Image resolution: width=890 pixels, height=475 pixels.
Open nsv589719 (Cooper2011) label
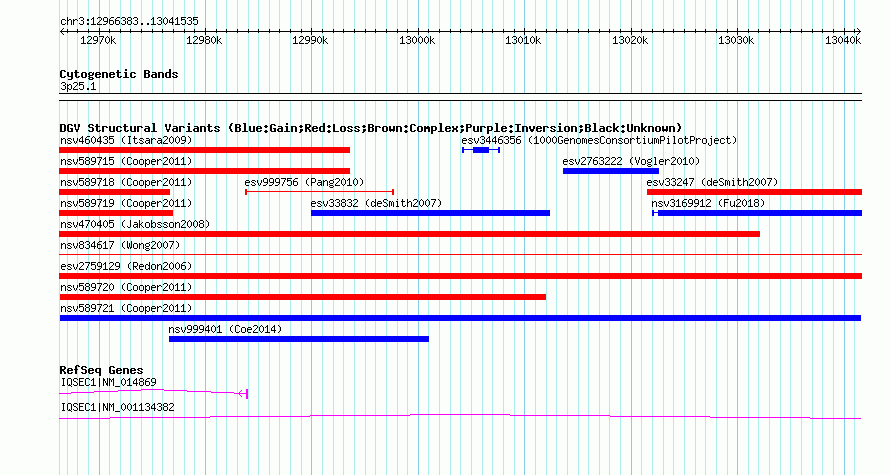click(x=126, y=203)
